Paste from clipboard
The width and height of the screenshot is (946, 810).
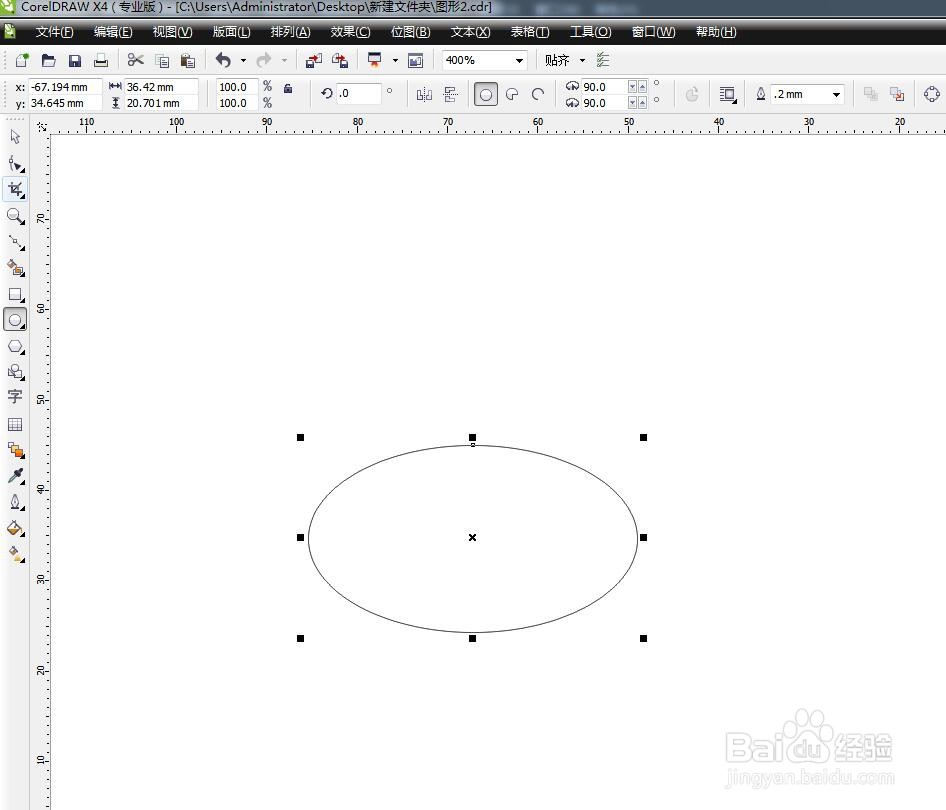coord(188,60)
